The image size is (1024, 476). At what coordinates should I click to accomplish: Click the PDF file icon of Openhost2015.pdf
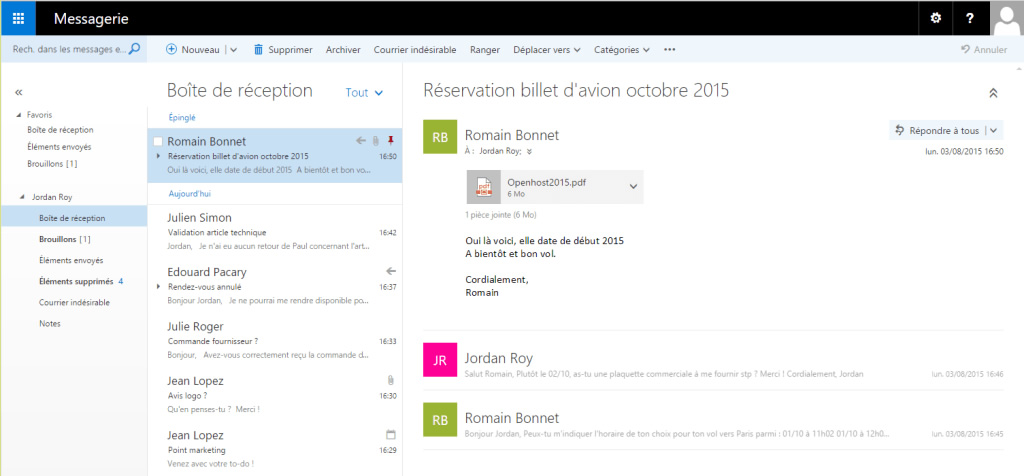pos(484,187)
